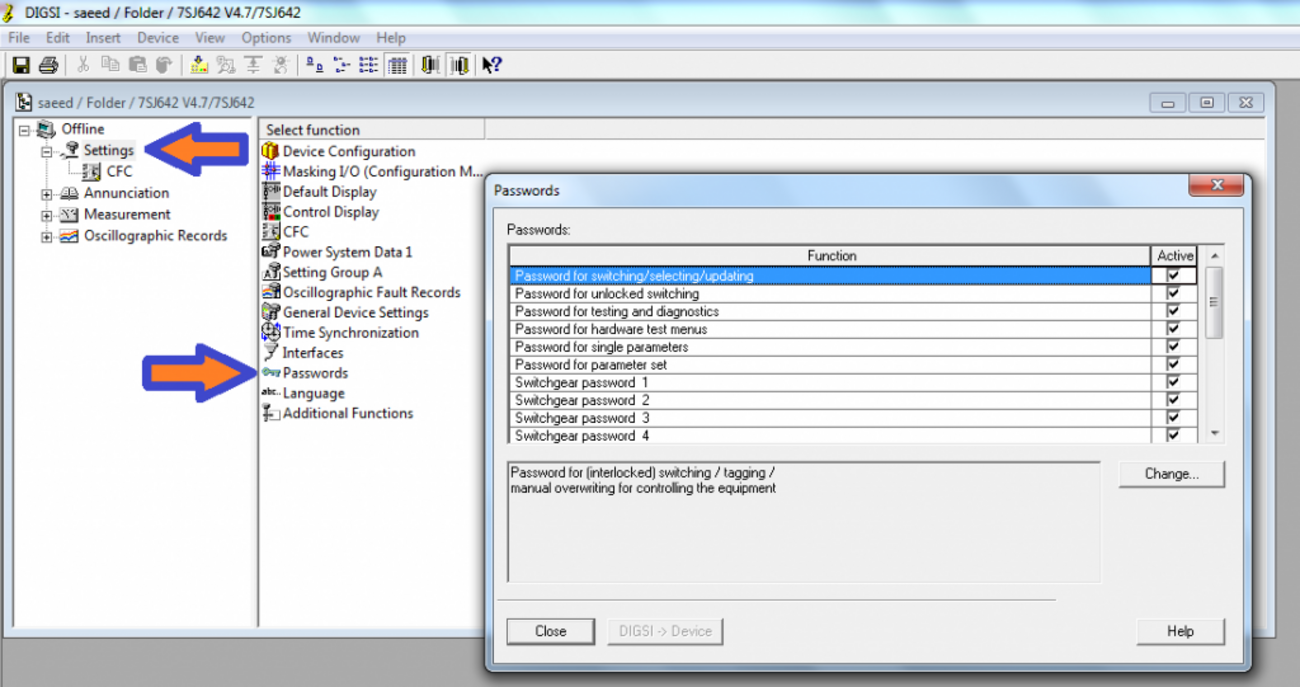This screenshot has height=687, width=1300.
Task: Uncheck Active for unlocked switching password
Action: tap(1173, 293)
